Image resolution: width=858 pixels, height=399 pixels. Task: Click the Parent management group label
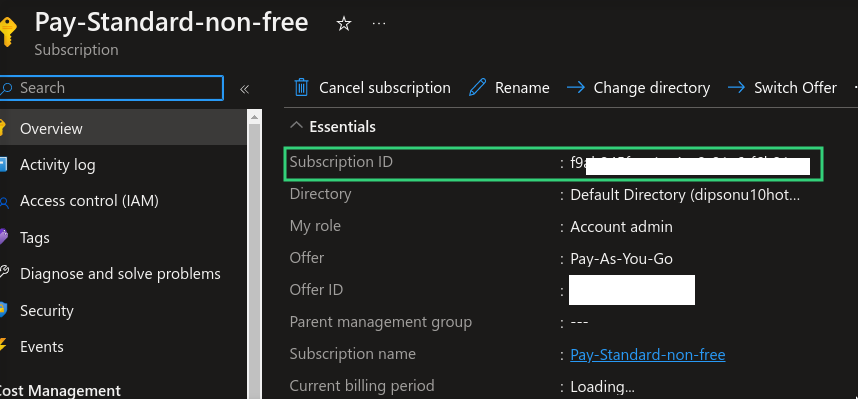(x=381, y=322)
